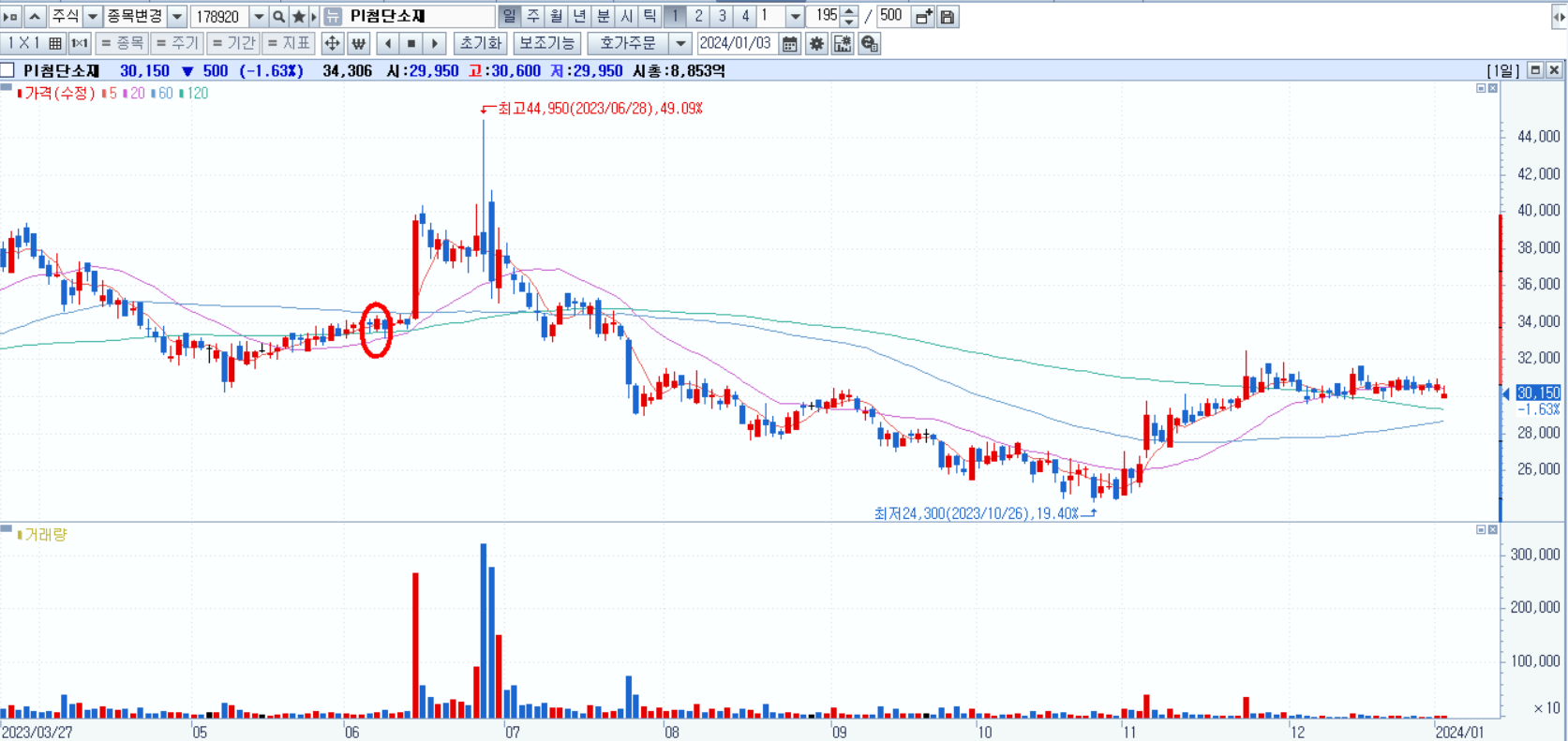Click the 20-day moving average legend swatch
The height and width of the screenshot is (741, 1568).
127,94
